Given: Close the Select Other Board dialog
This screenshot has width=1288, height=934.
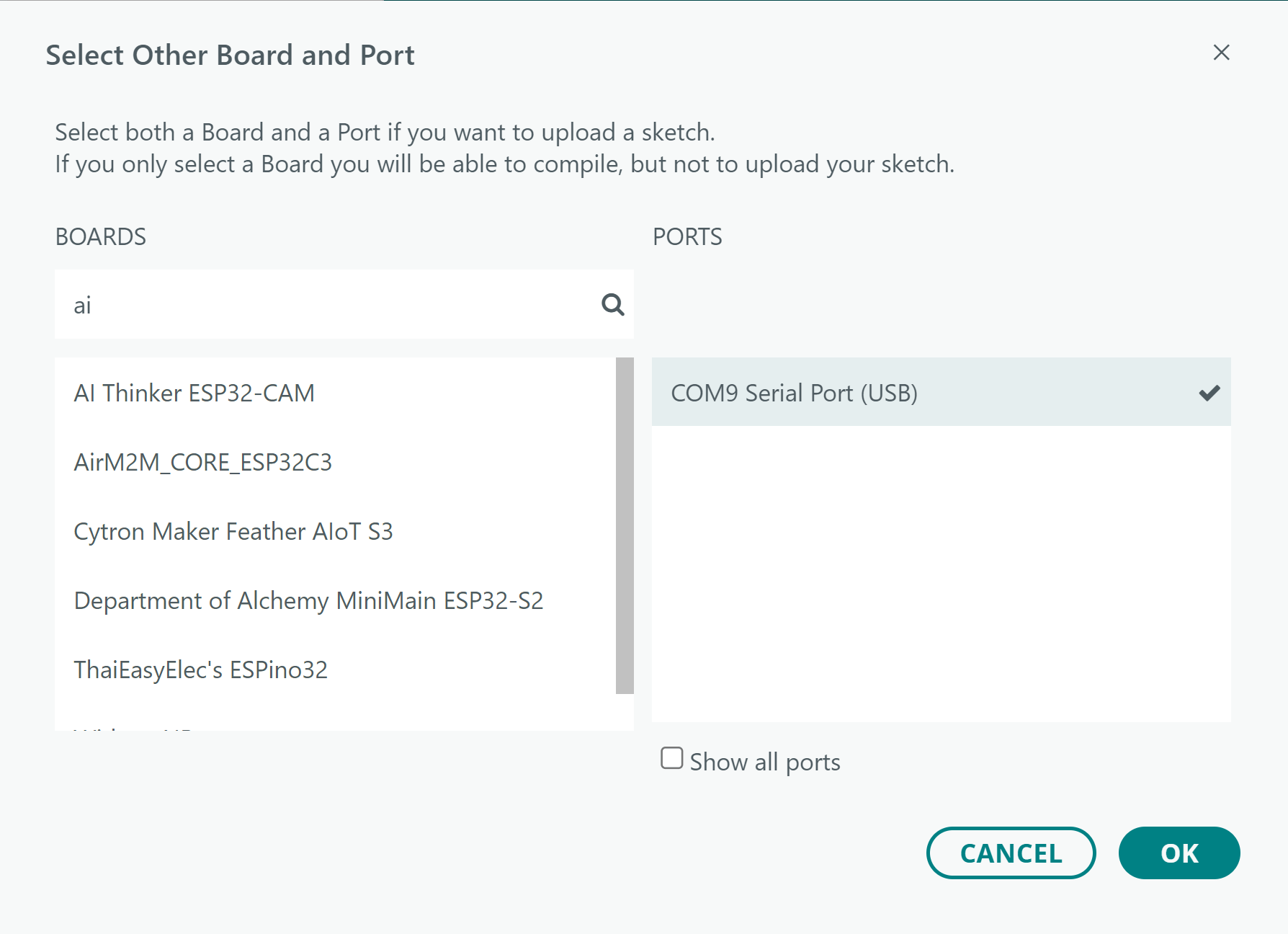Looking at the screenshot, I should pyautogui.click(x=1221, y=53).
